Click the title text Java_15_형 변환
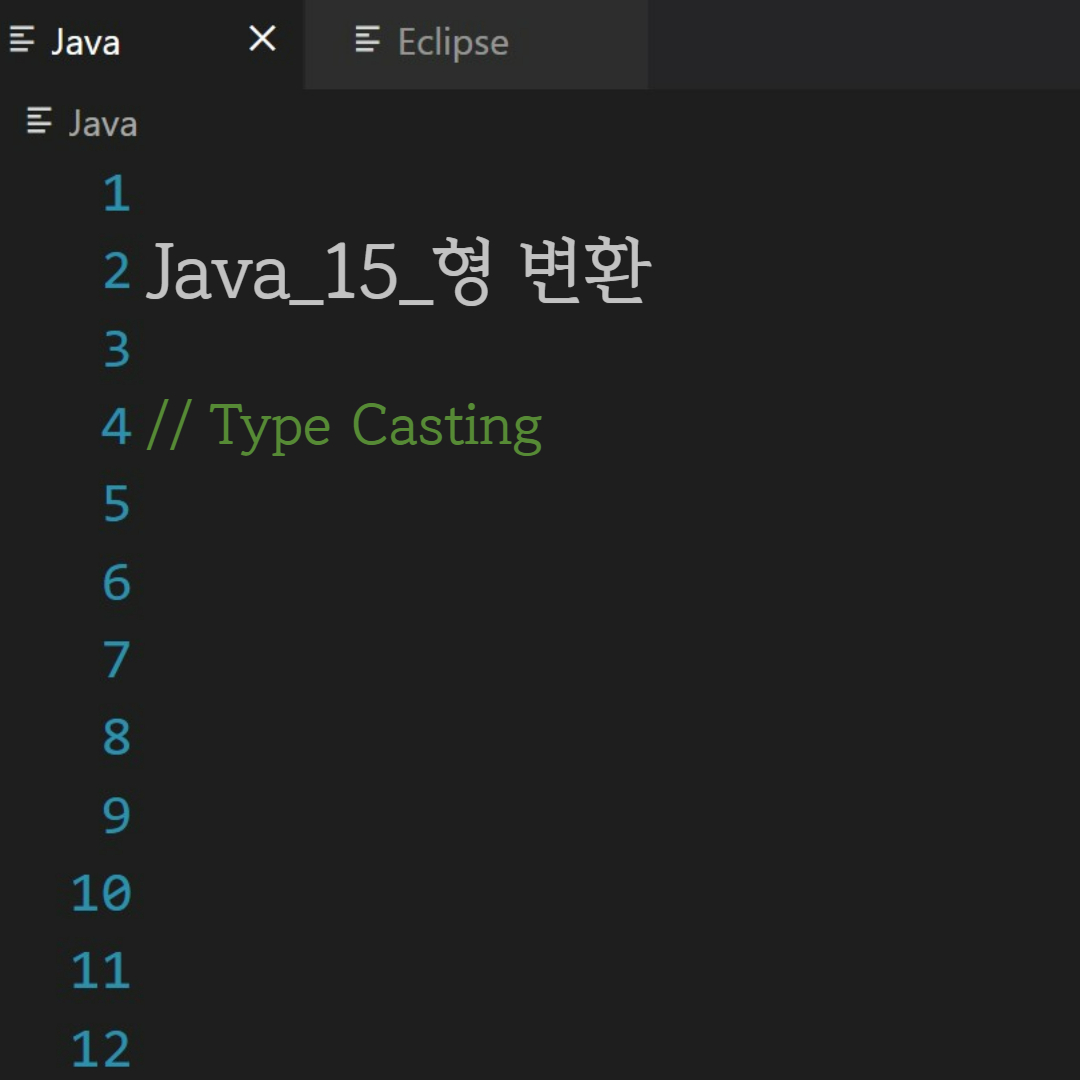This screenshot has width=1080, height=1080. 398,271
